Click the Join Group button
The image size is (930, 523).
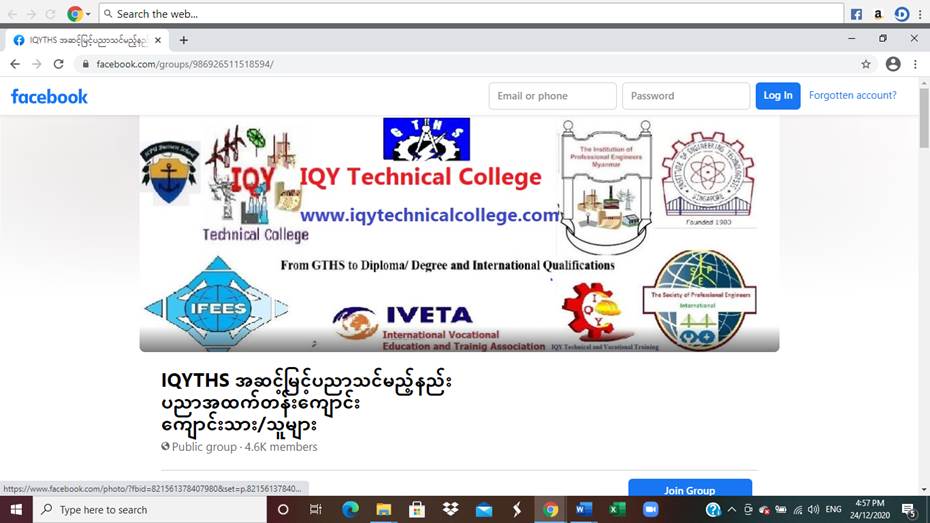pos(690,489)
